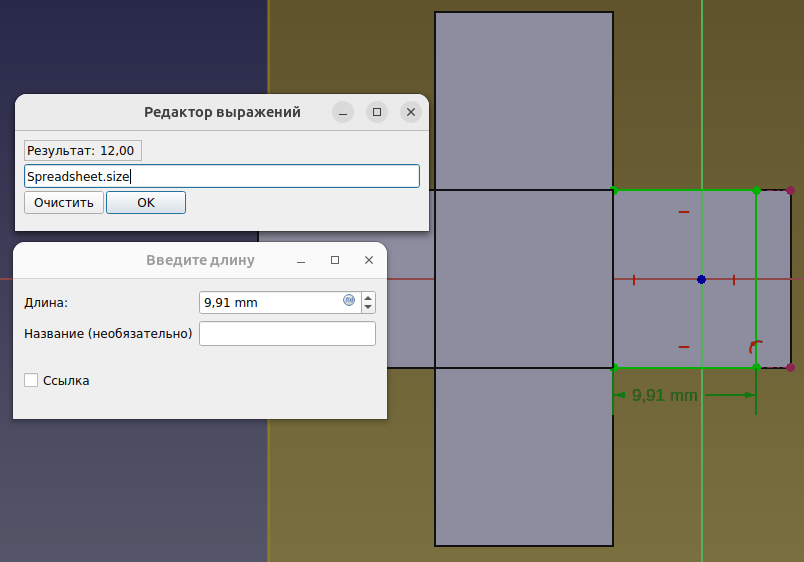804x562 pixels.
Task: Focus the Spreadsheet.size expression field
Action: coord(222,176)
